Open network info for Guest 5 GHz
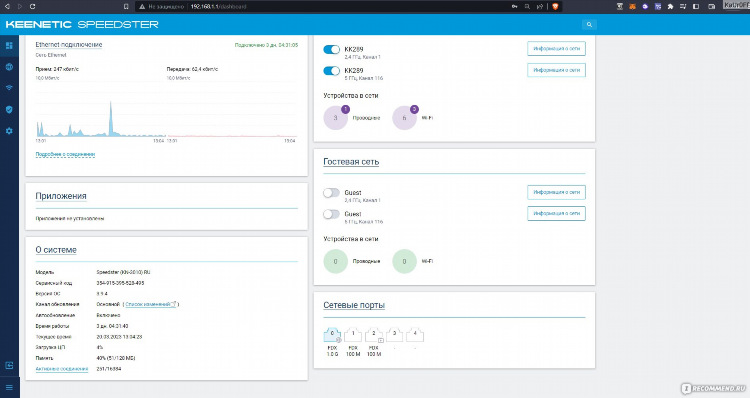The image size is (750, 398). click(x=556, y=213)
